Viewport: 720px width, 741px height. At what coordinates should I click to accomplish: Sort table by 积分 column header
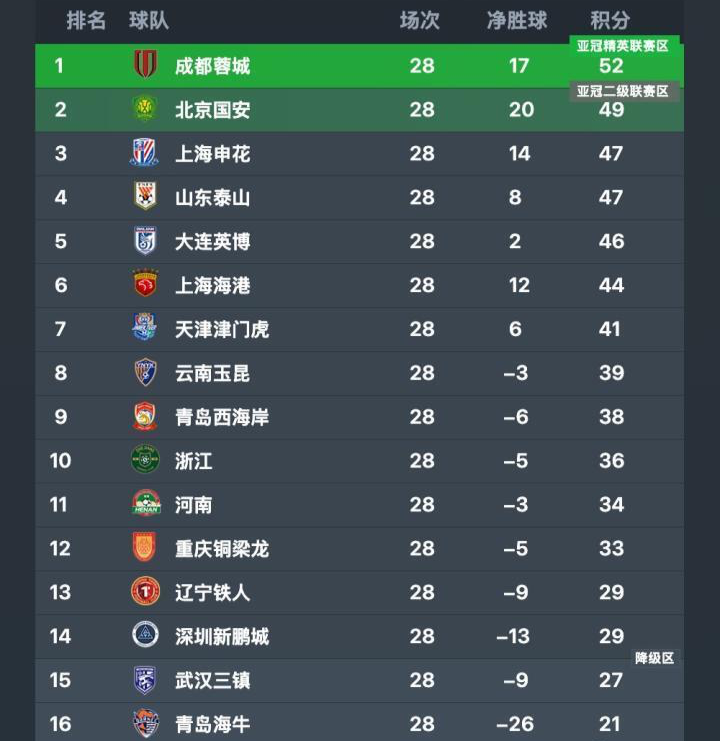[610, 20]
